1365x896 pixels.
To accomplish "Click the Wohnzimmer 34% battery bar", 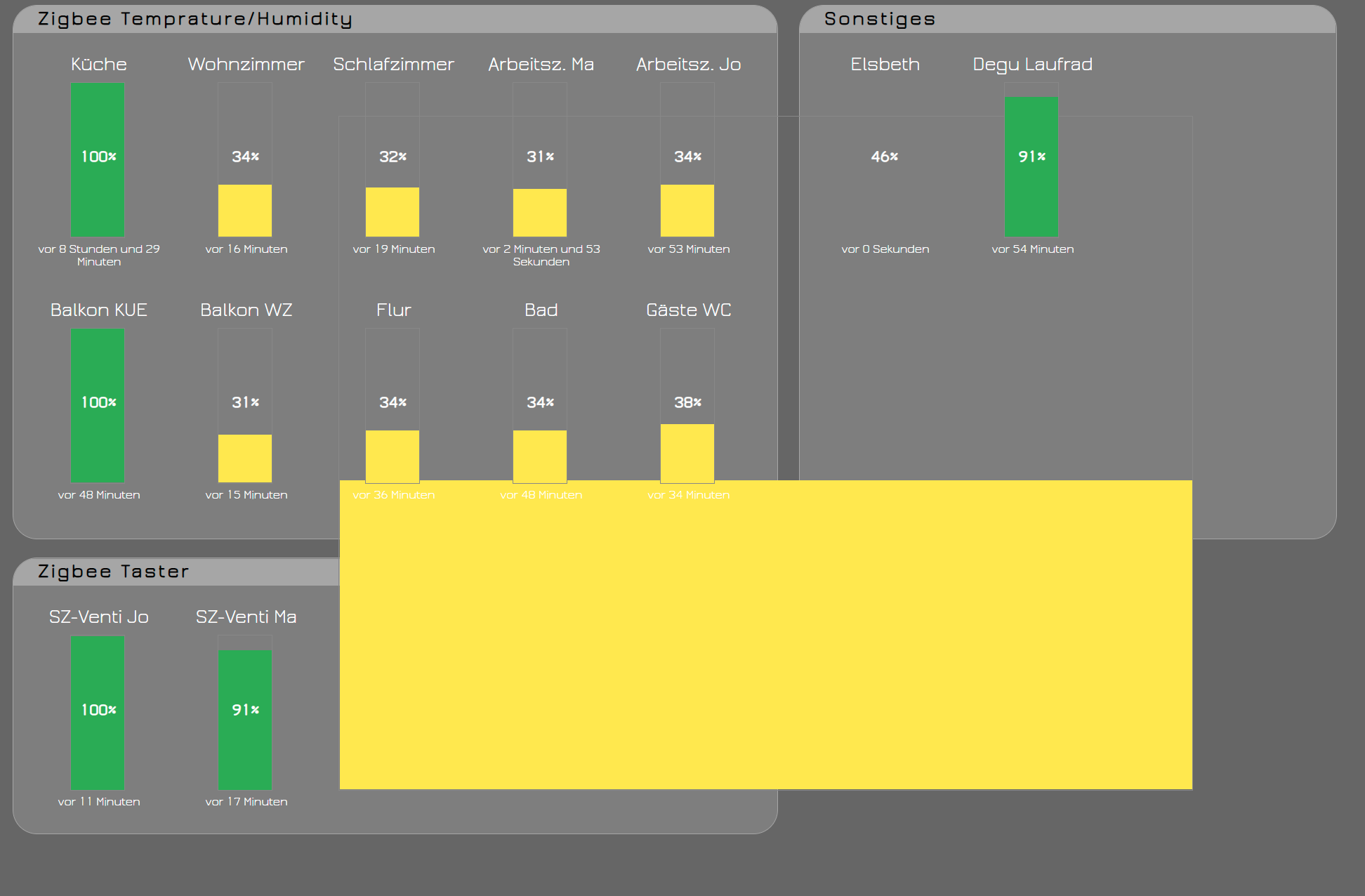I will pyautogui.click(x=245, y=210).
